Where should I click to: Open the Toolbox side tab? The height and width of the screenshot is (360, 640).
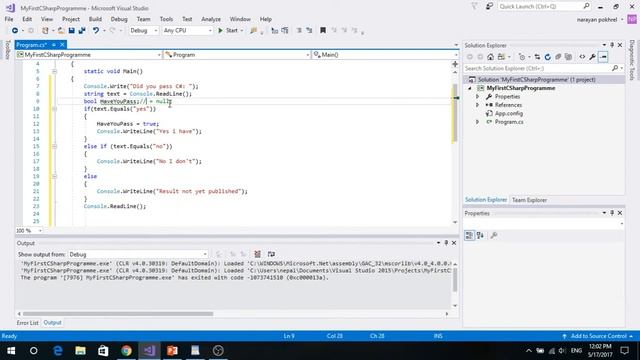[x=7, y=50]
